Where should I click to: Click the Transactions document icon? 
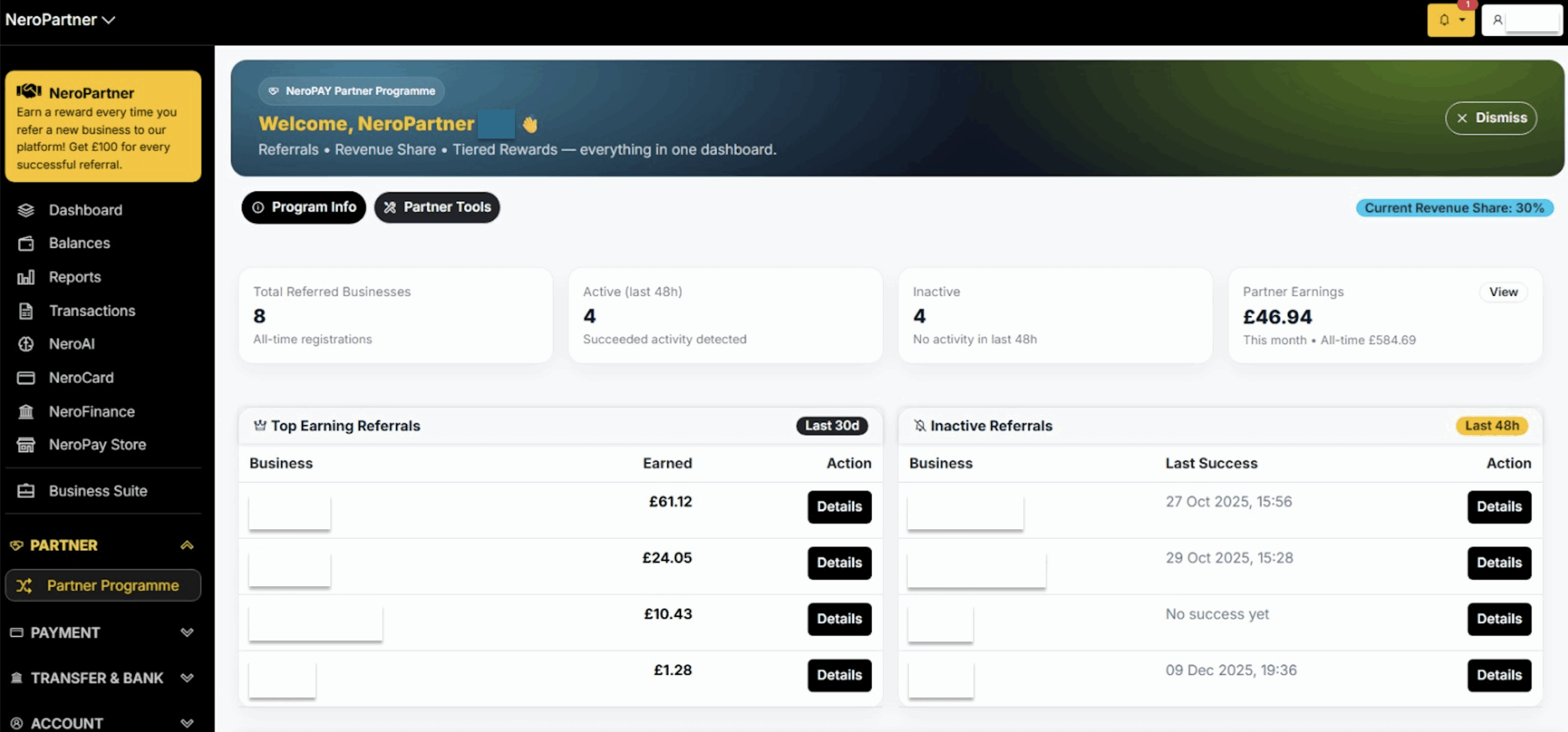pyautogui.click(x=26, y=311)
